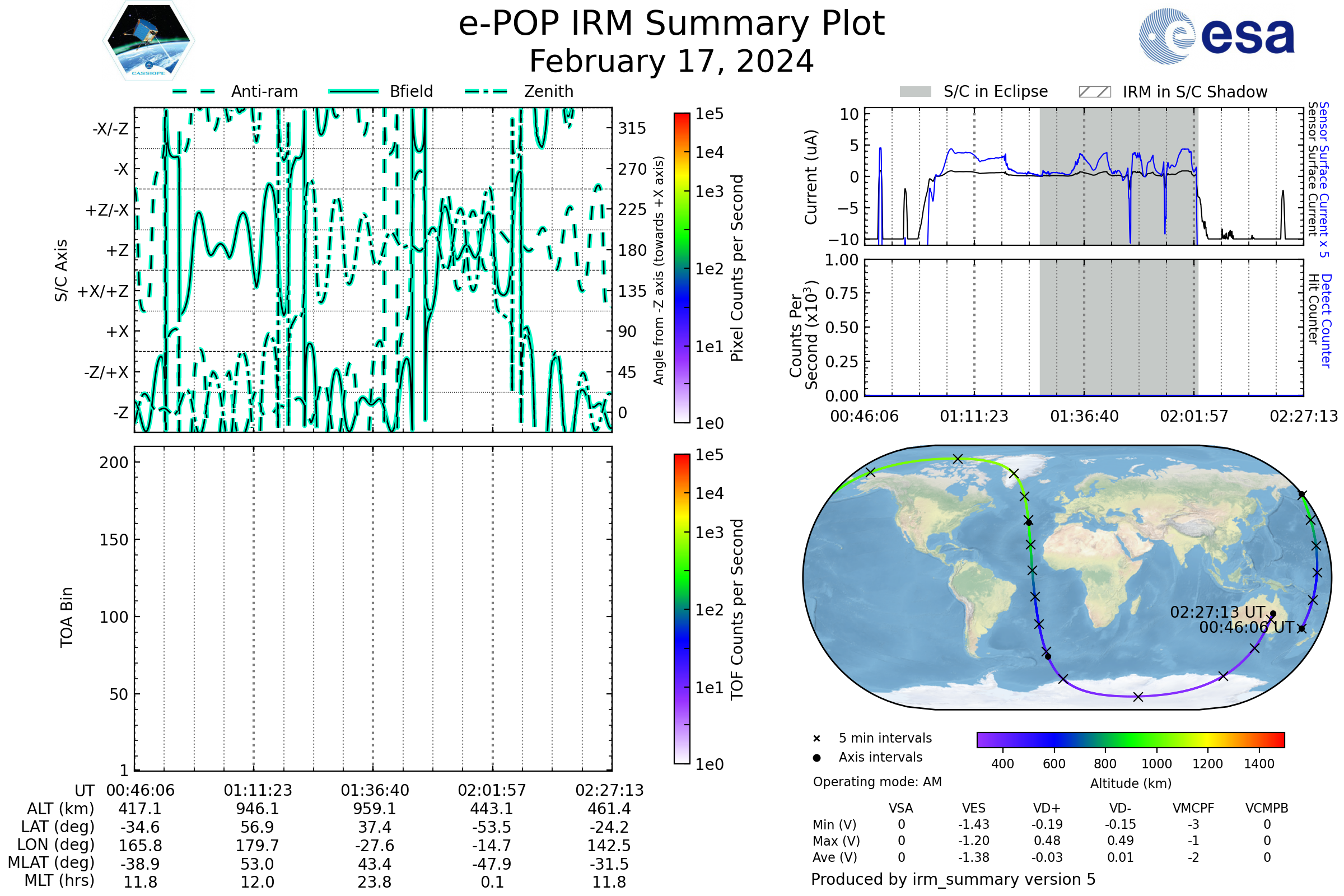Viewport: 1344px width, 896px height.
Task: Click the Anti-ram dashed line legend sample
Action: click(x=194, y=91)
